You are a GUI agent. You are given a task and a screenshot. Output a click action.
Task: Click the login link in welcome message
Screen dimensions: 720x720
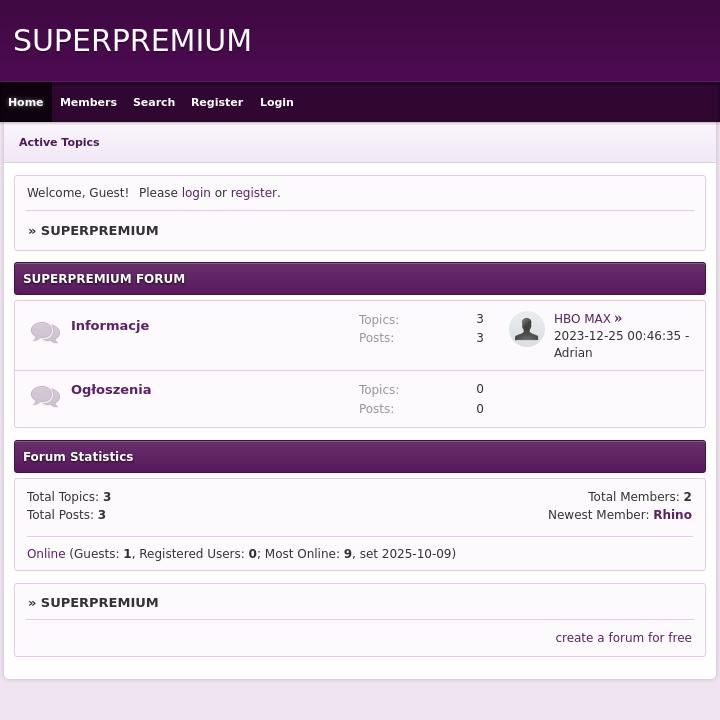196,193
